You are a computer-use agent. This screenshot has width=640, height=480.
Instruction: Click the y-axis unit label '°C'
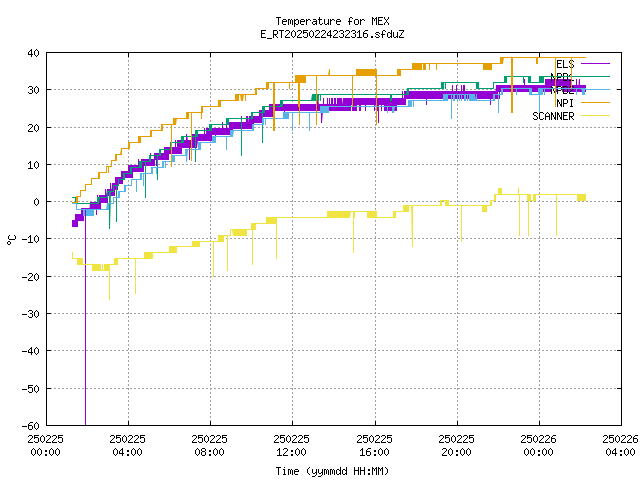11,240
